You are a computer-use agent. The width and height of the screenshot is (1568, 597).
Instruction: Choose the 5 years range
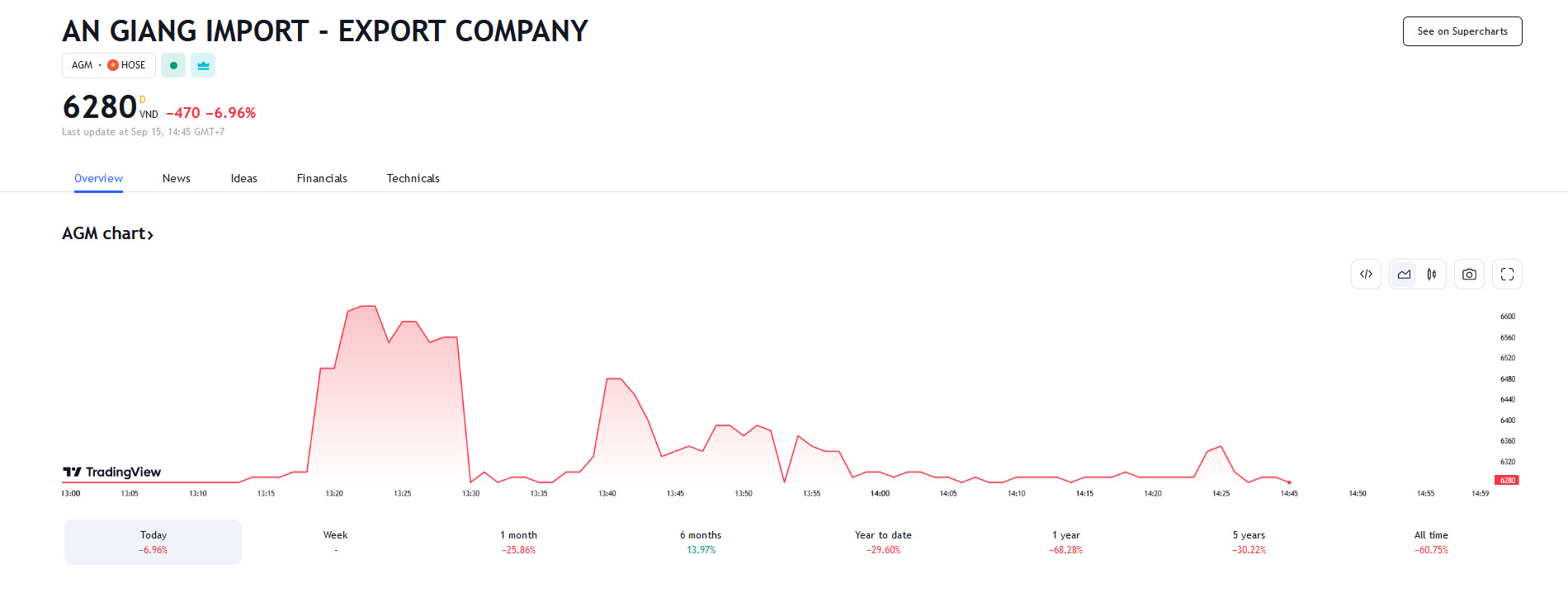pos(1249,542)
